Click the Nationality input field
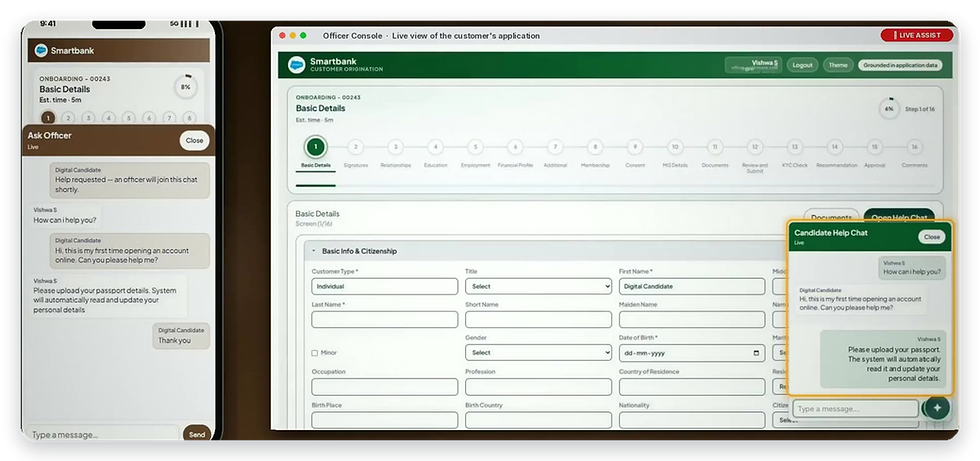 click(x=692, y=420)
